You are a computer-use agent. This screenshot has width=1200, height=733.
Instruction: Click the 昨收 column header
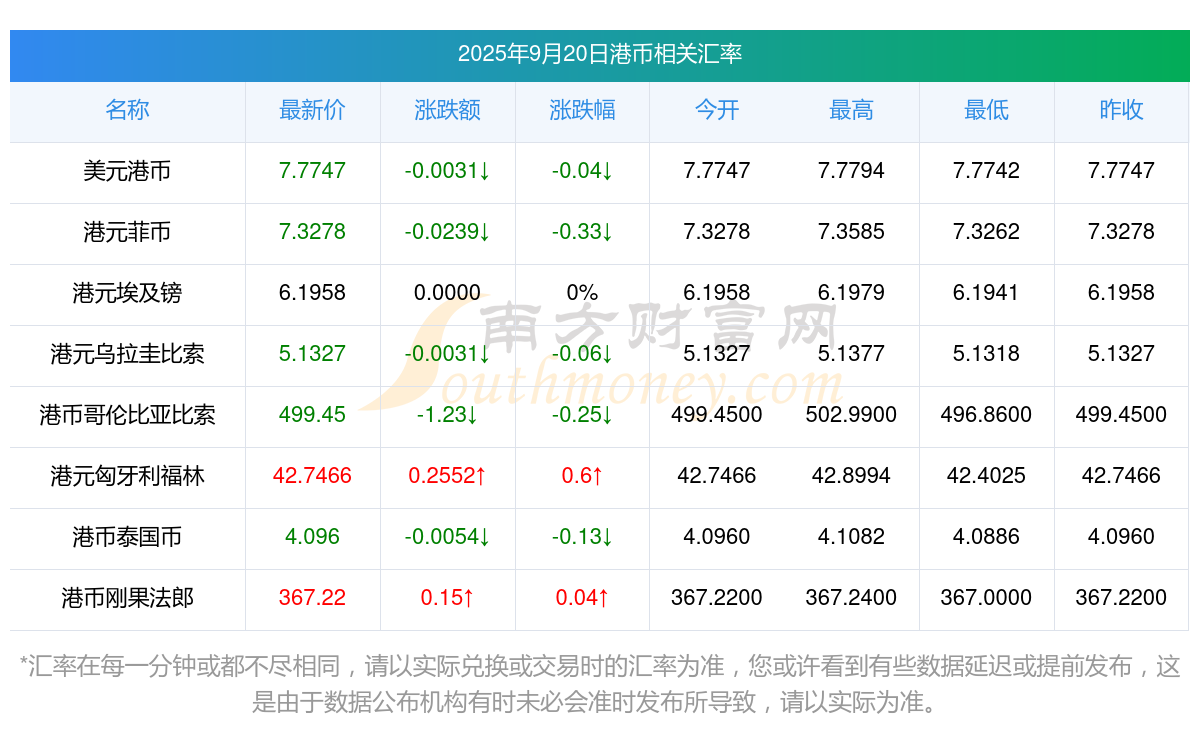(x=1121, y=110)
